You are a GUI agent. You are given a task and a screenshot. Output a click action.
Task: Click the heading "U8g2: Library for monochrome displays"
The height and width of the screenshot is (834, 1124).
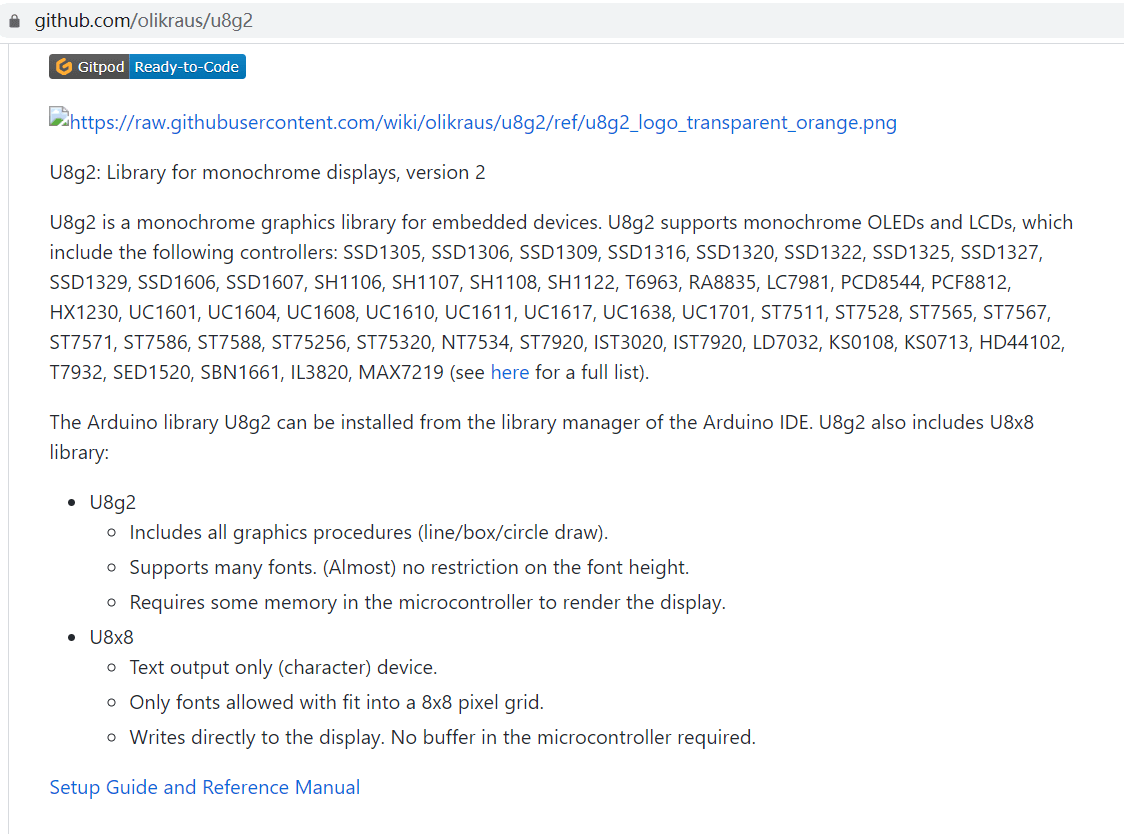click(267, 172)
